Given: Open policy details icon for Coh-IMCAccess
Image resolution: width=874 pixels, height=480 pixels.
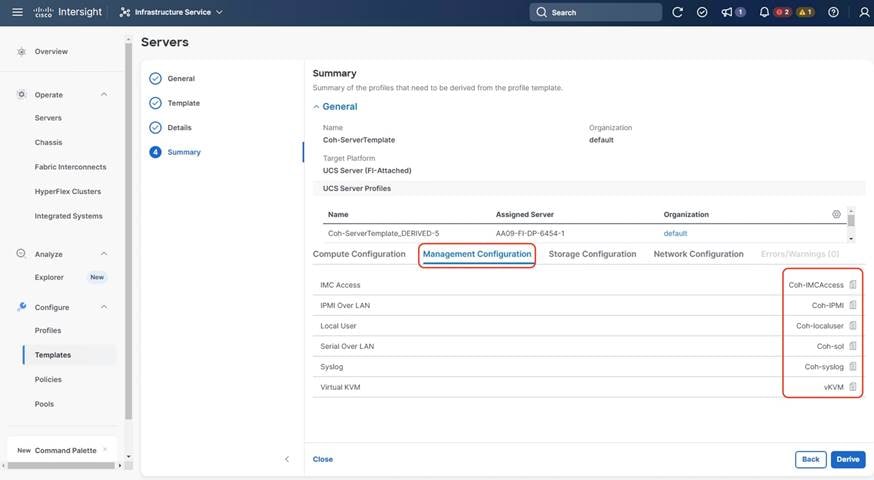Looking at the screenshot, I should [x=853, y=284].
